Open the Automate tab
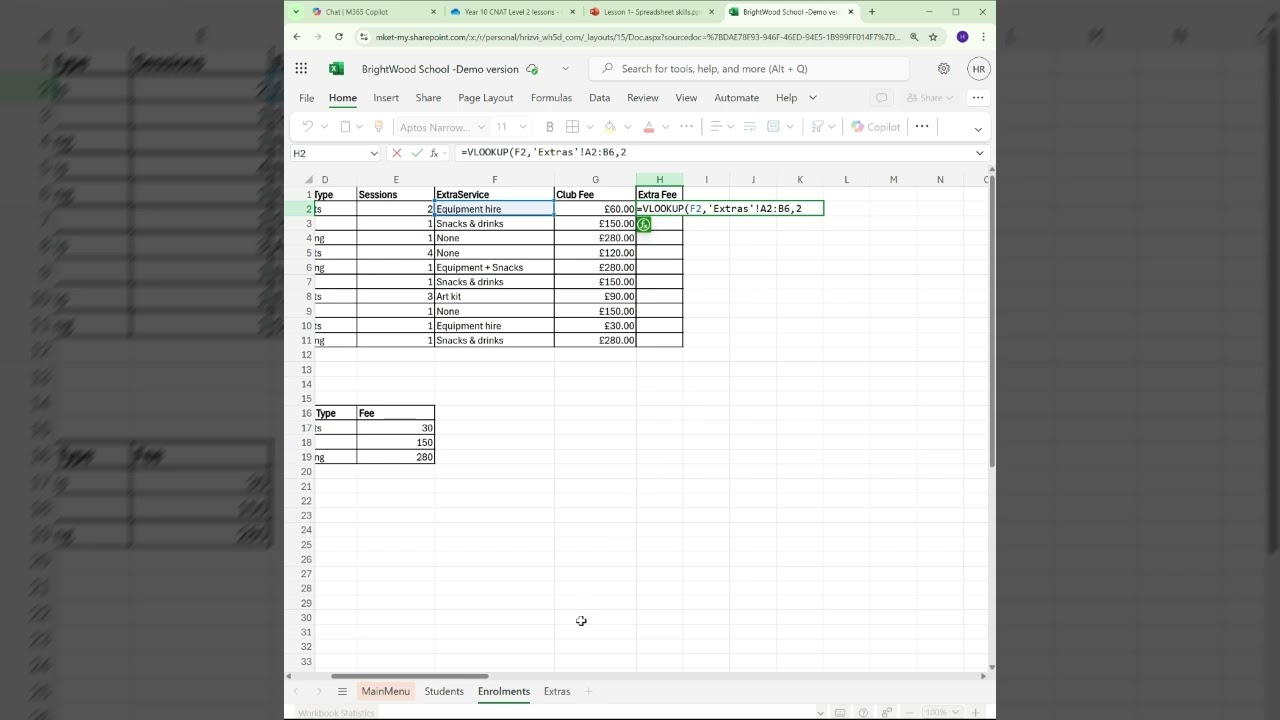 pyautogui.click(x=737, y=98)
